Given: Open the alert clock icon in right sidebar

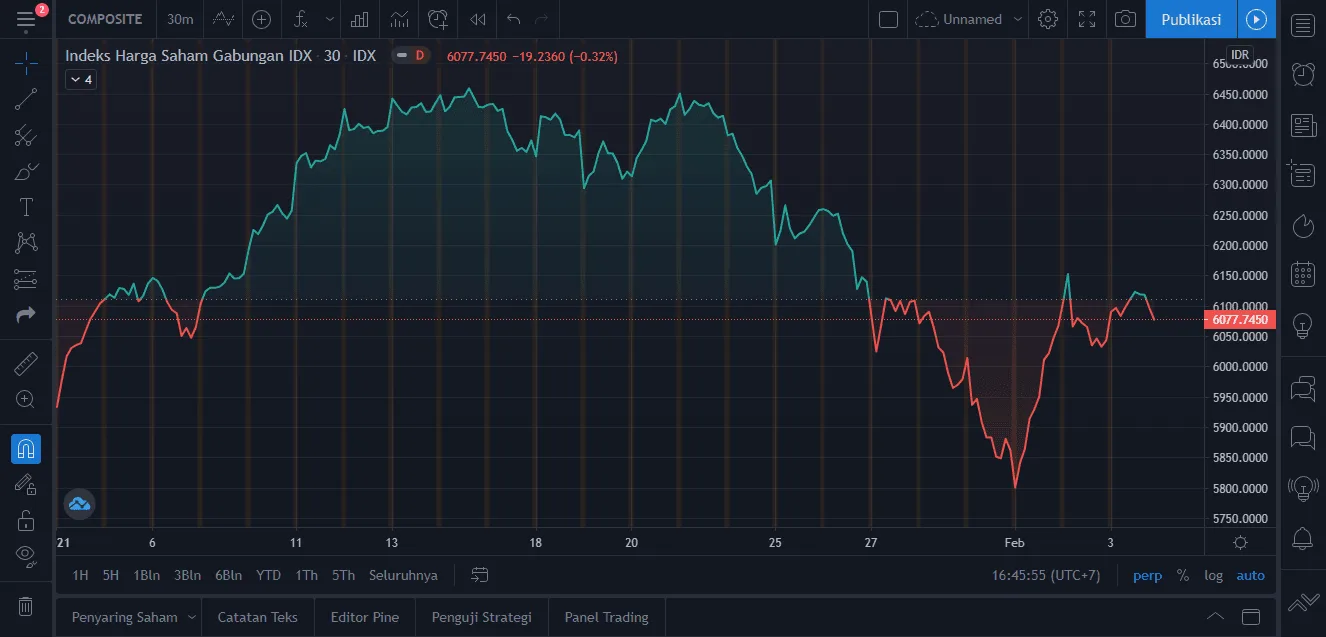Looking at the screenshot, I should click(1303, 74).
